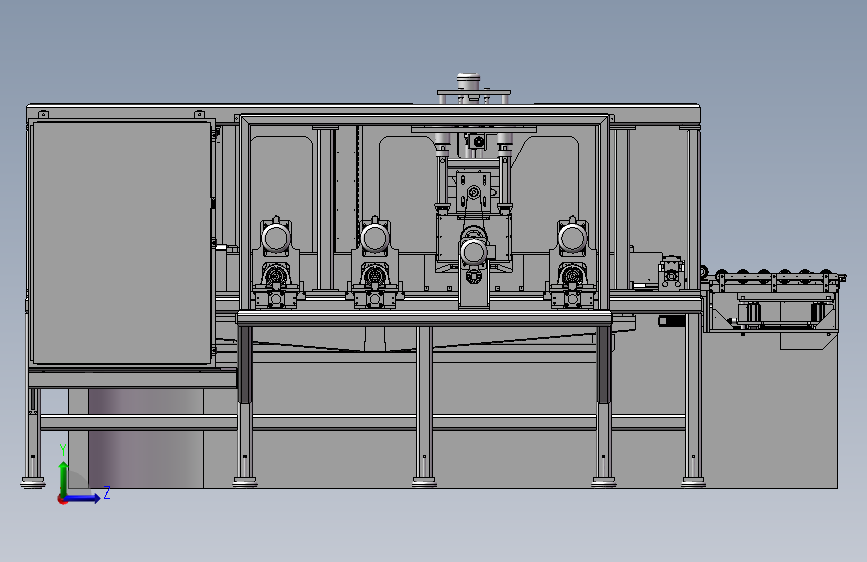This screenshot has width=867, height=562.
Task: Select the second motor from the left
Action: (x=375, y=238)
